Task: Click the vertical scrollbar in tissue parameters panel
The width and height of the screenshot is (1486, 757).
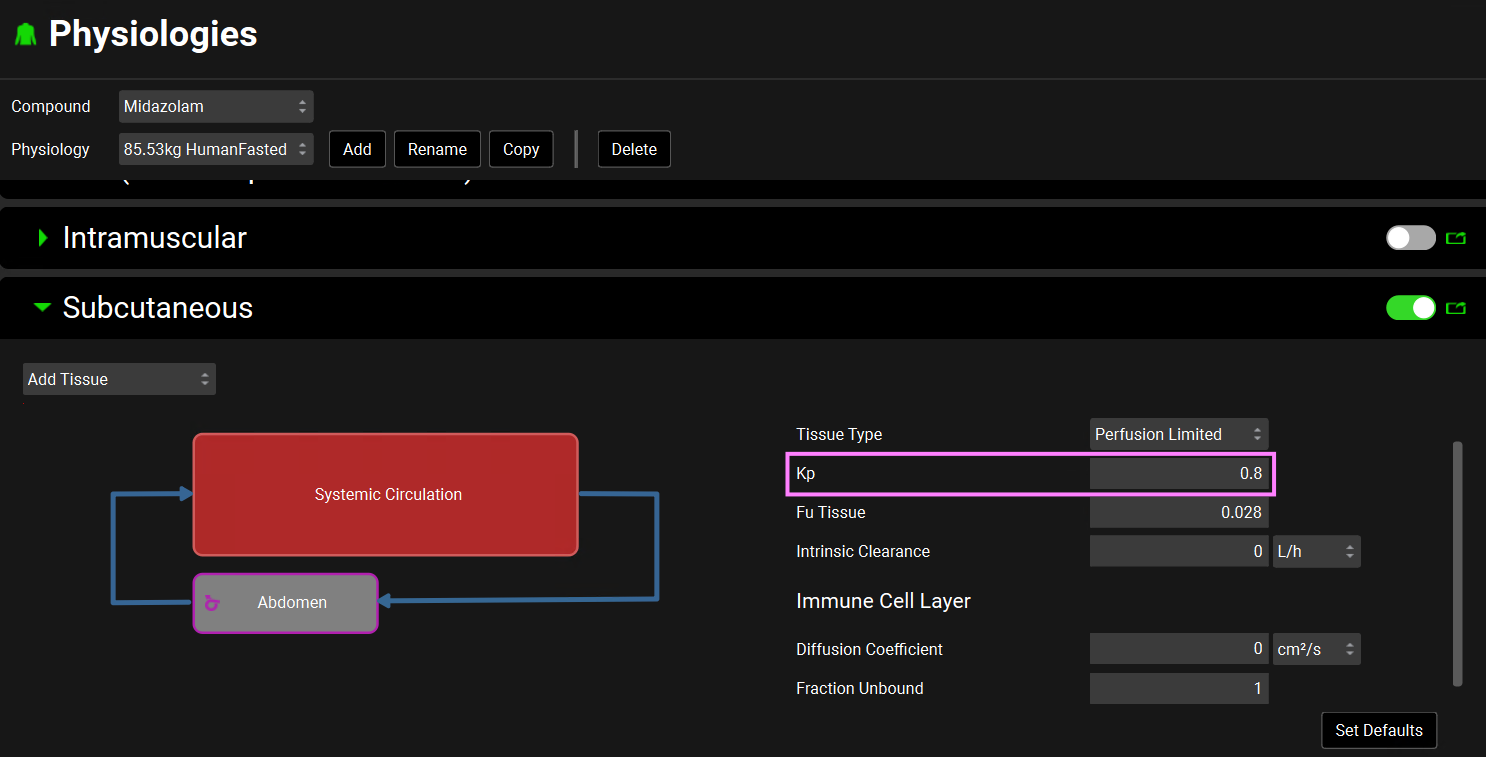Action: 1457,564
